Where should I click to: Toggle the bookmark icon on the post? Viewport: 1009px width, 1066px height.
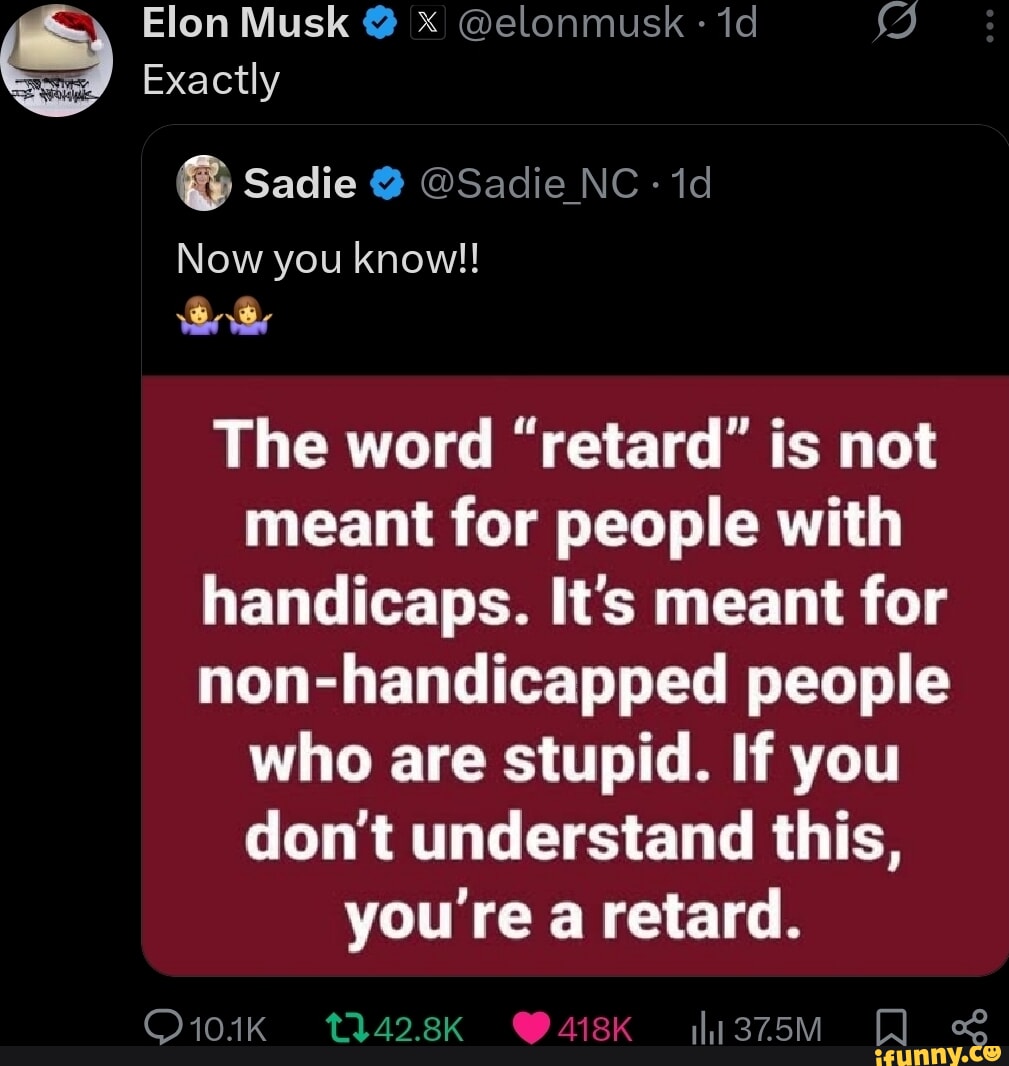point(891,1026)
